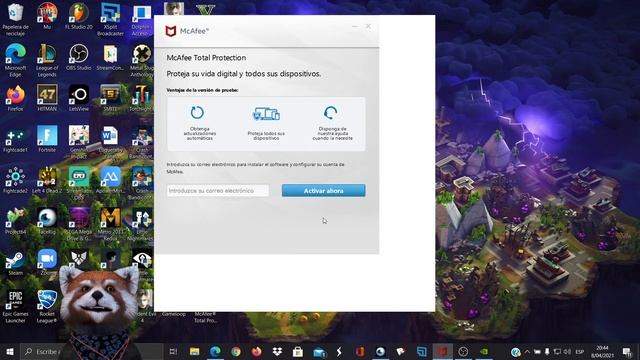This screenshot has width=640, height=360.
Task: Select the HITMAN desktop shortcut
Action: 47,98
